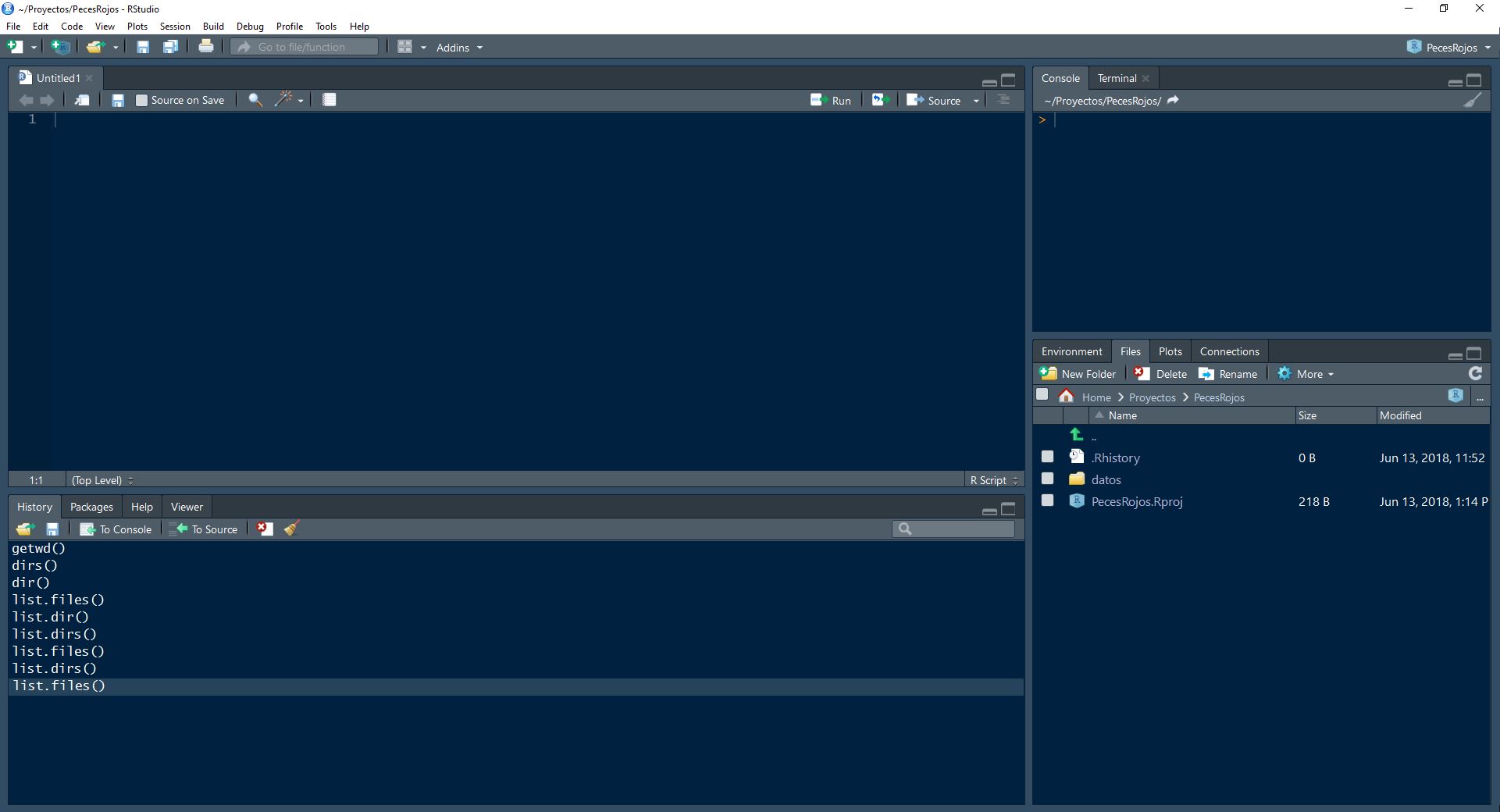
Task: Check the box next to PecesRojos.Rproj
Action: [x=1048, y=500]
